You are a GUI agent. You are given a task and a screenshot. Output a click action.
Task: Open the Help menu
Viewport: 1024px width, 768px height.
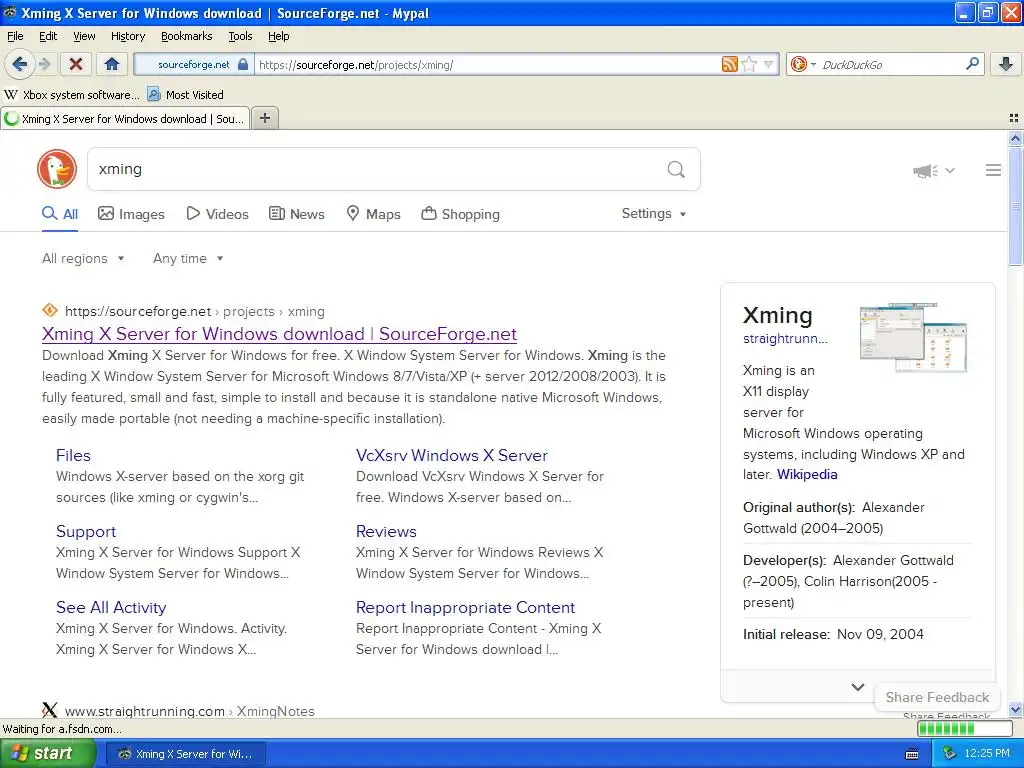pos(279,36)
